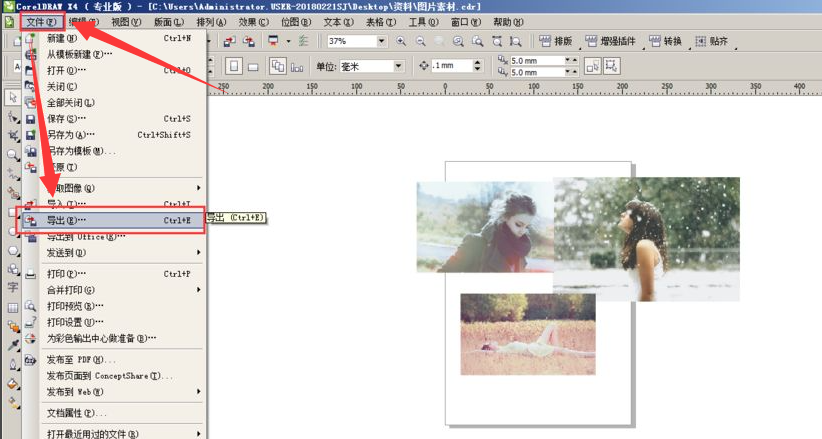Click the 排版 toolbar button
Viewport: 822px width, 439px height.
coord(555,42)
